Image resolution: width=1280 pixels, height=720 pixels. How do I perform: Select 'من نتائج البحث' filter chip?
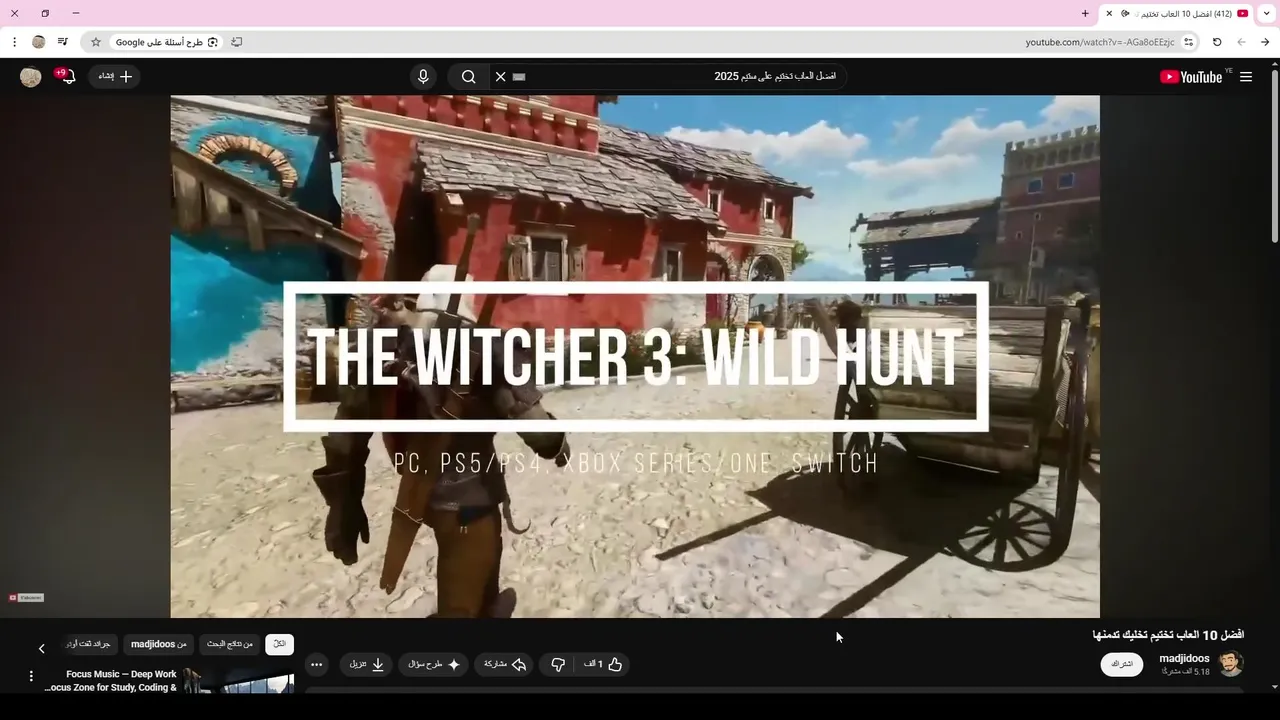pyautogui.click(x=230, y=645)
